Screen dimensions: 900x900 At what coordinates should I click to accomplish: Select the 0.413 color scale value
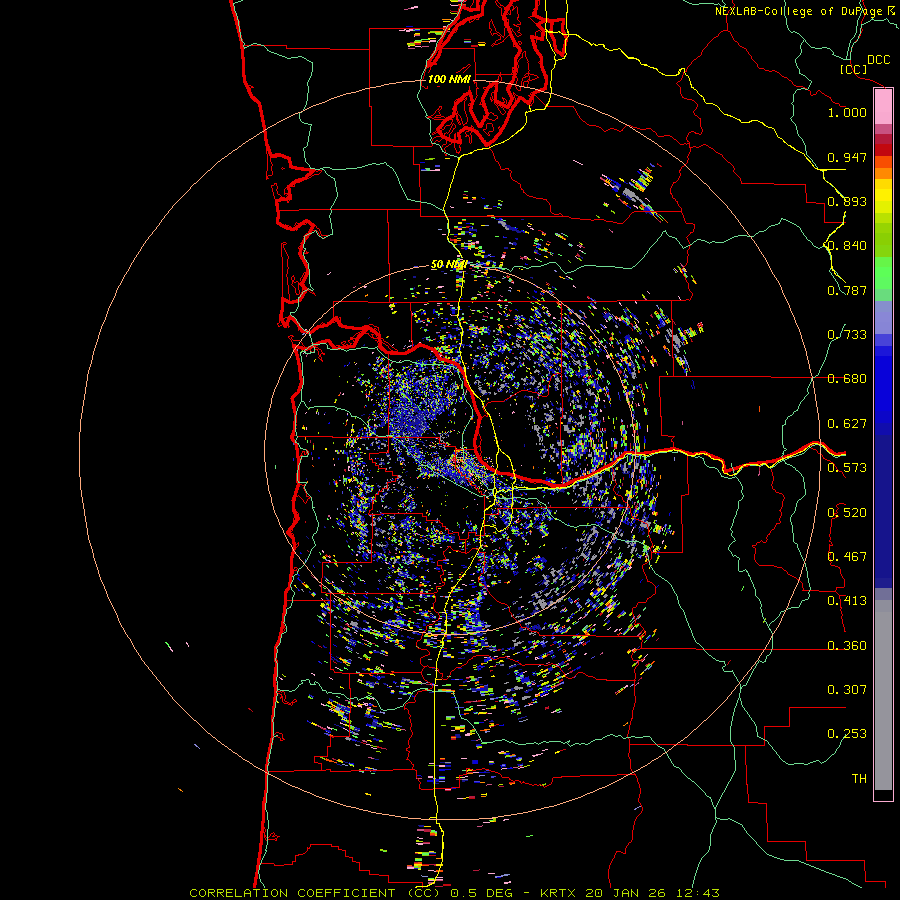(x=847, y=601)
